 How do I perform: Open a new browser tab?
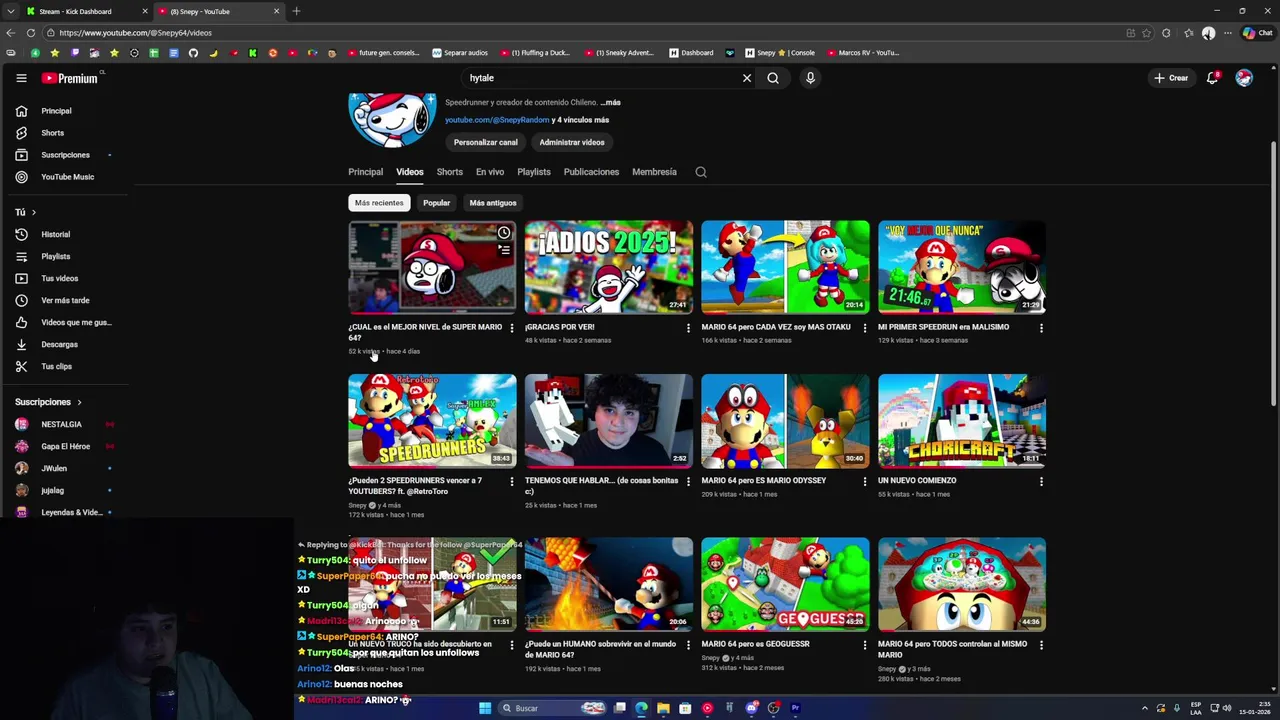296,11
